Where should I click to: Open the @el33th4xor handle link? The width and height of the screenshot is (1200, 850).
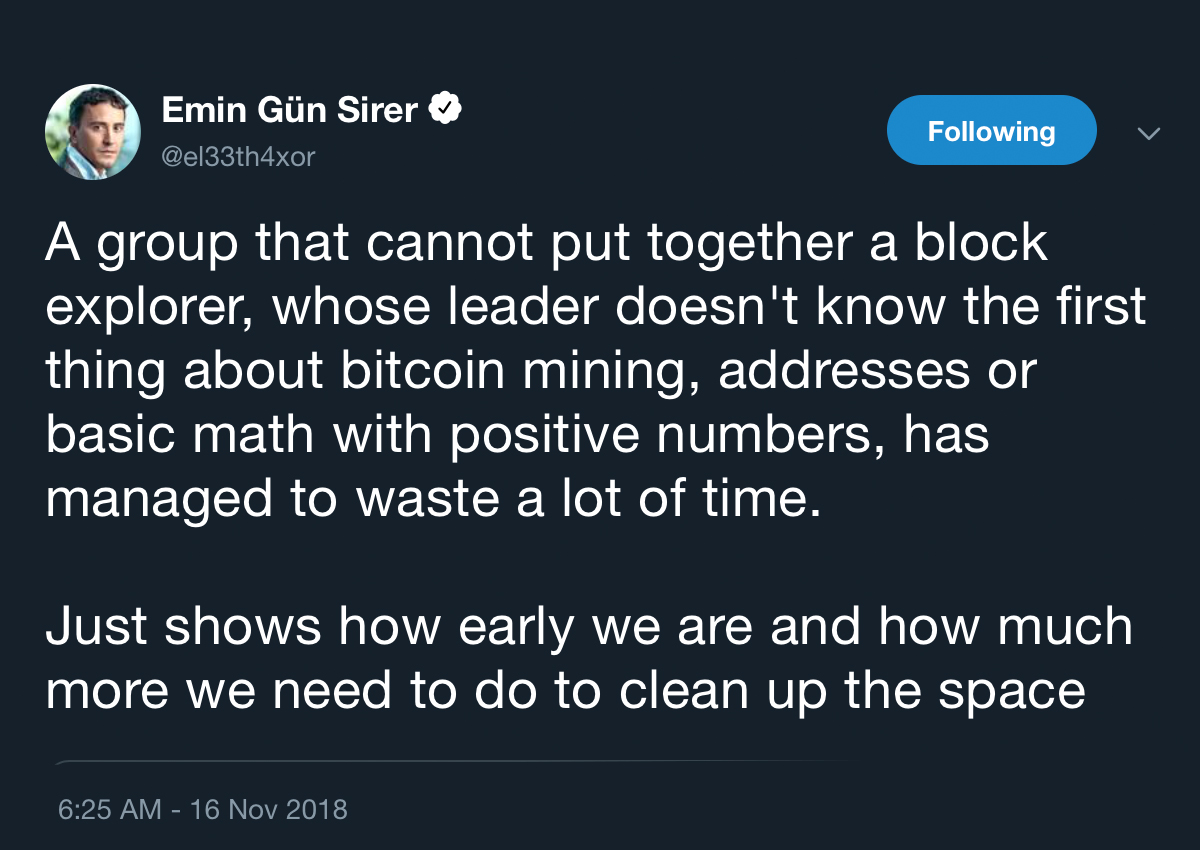point(238,157)
